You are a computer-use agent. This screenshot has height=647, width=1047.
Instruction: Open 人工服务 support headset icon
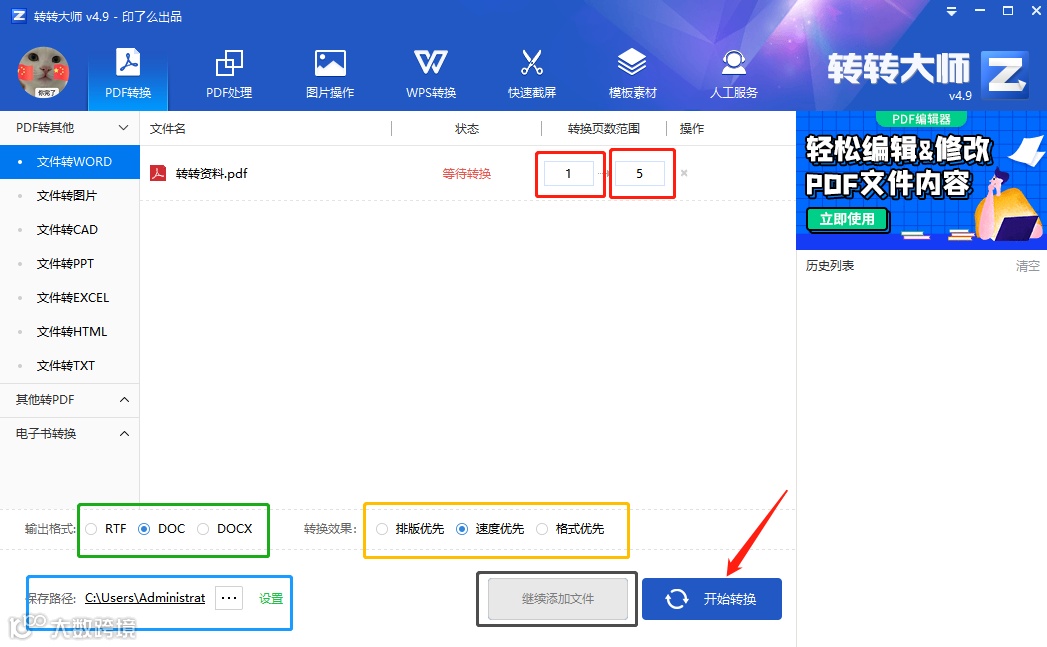coord(733,73)
